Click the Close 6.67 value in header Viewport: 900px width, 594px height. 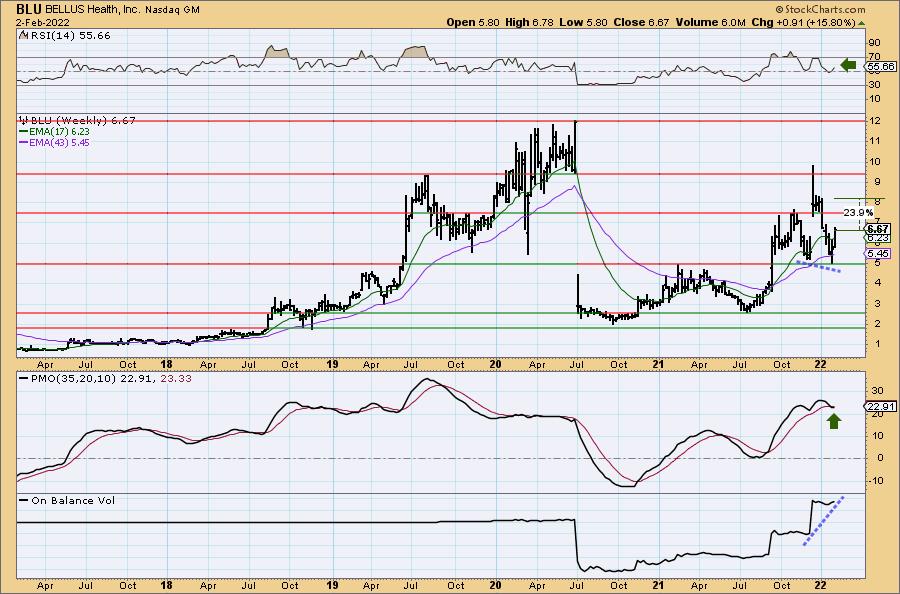click(641, 22)
